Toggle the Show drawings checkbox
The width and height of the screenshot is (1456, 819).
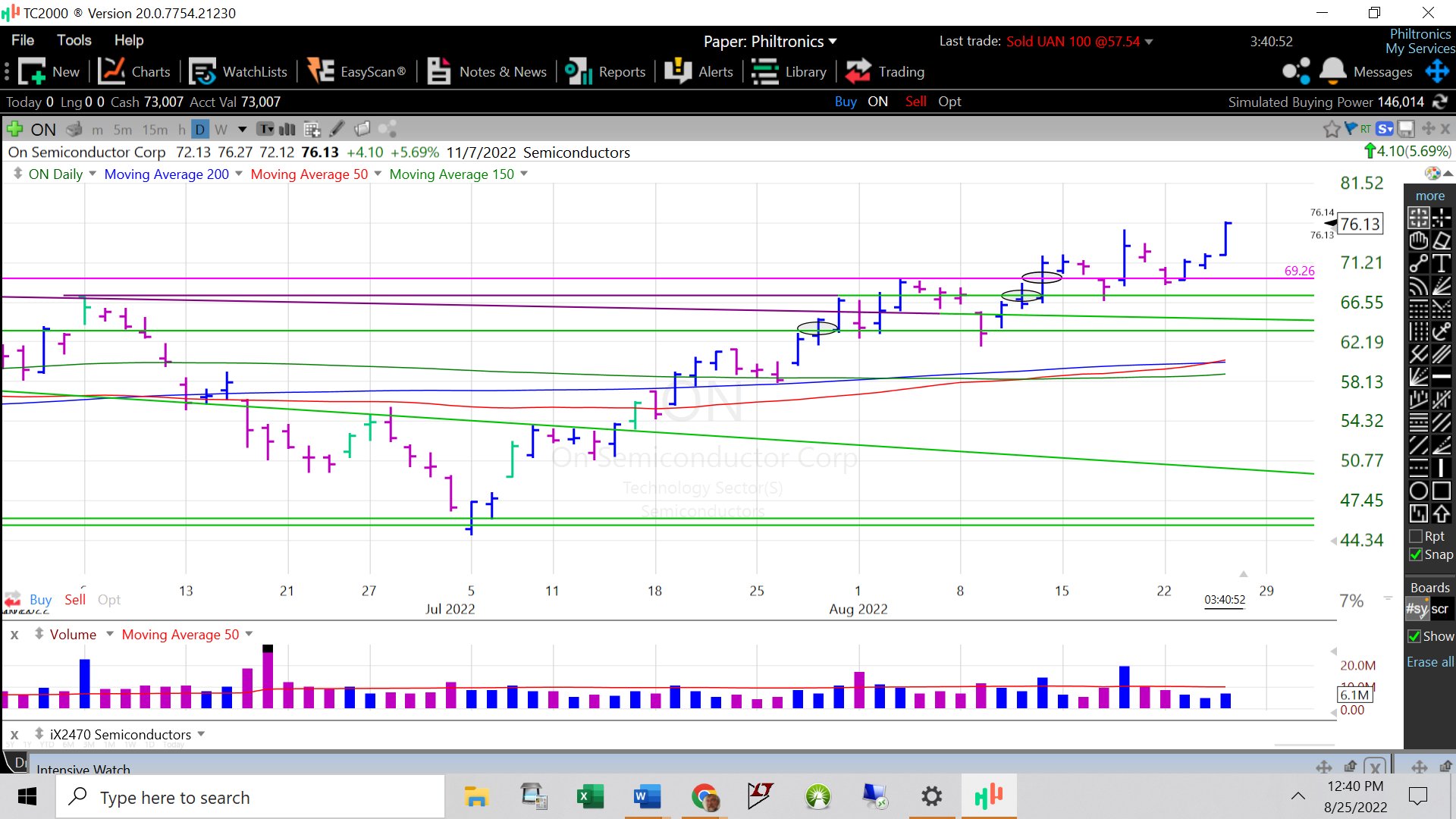click(x=1414, y=636)
